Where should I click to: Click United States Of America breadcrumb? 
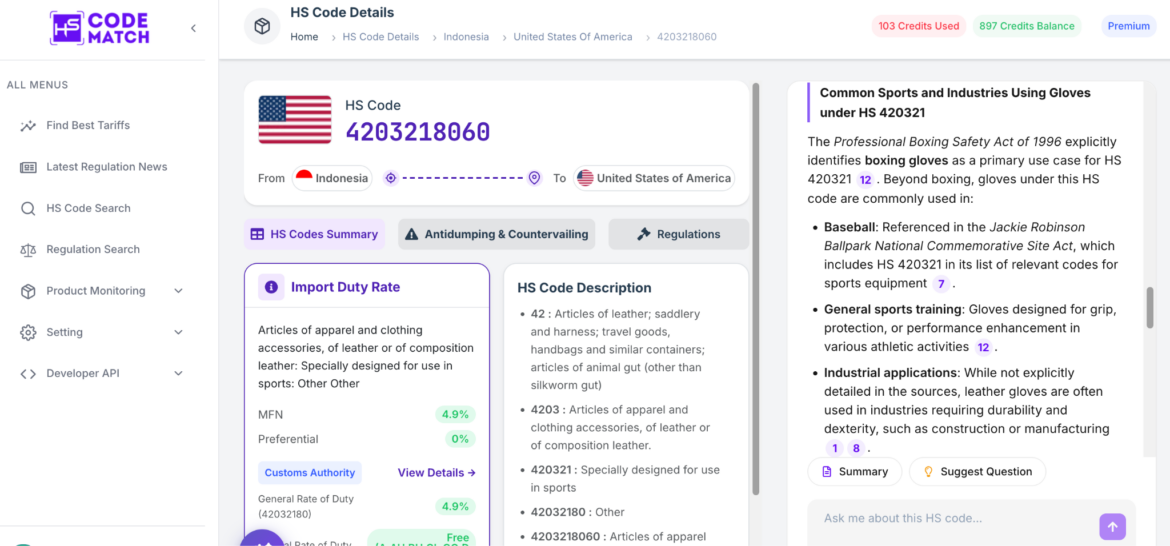[x=573, y=37]
